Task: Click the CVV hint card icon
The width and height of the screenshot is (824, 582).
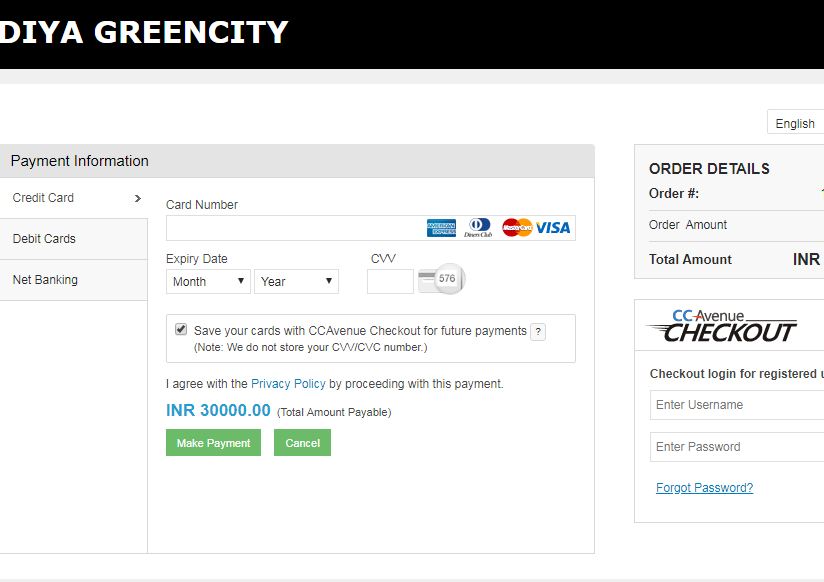Action: coord(441,279)
